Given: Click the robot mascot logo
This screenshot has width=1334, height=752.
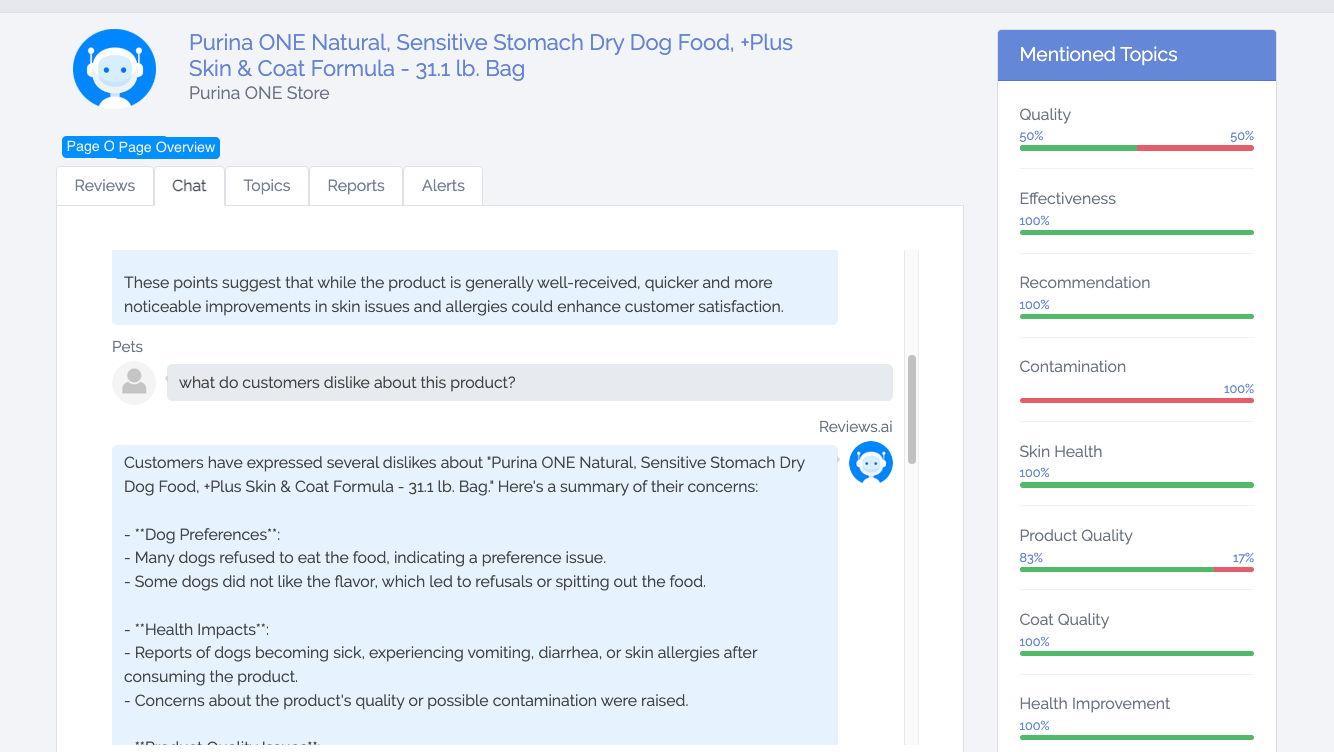Looking at the screenshot, I should [113, 68].
